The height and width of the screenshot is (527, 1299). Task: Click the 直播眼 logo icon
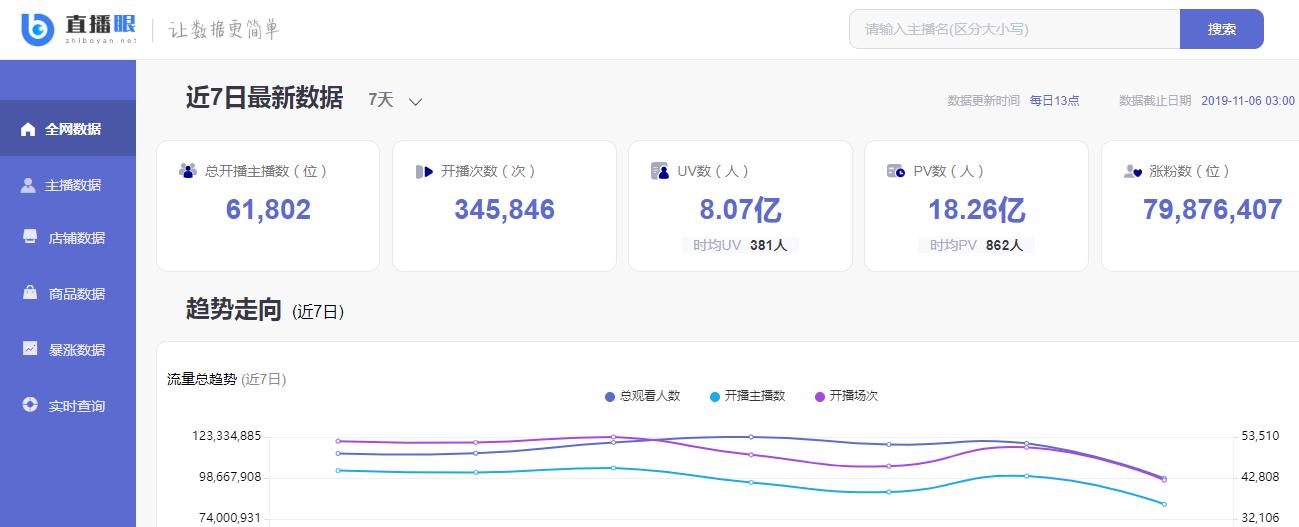37,29
